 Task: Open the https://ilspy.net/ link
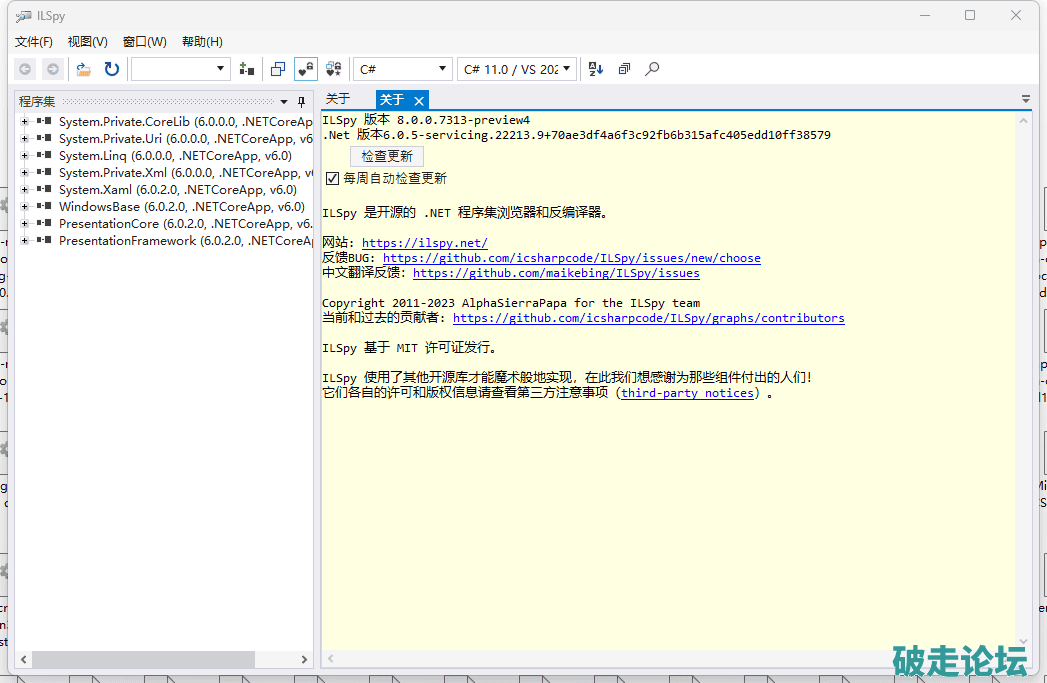[x=424, y=243]
